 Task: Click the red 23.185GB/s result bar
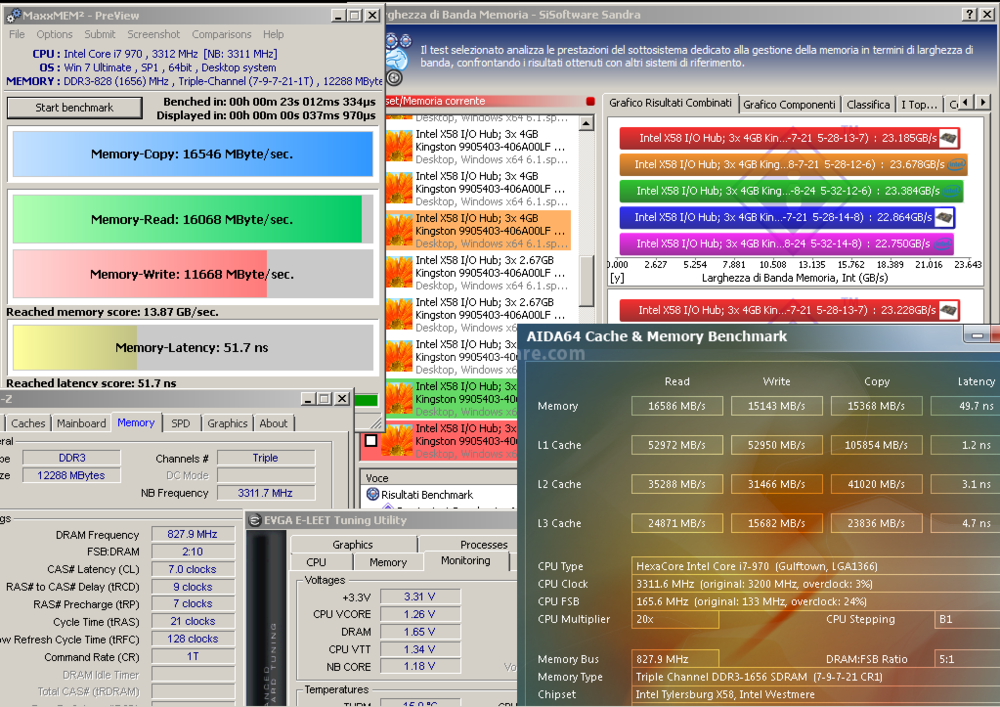[x=790, y=138]
